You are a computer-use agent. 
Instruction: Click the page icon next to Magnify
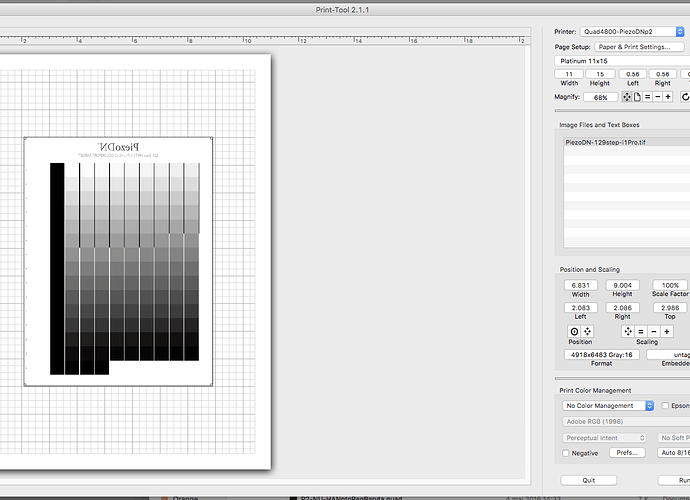point(637,97)
